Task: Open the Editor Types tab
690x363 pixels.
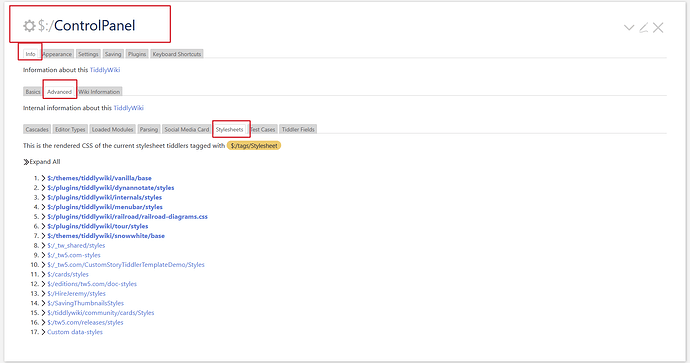Action: tap(70, 129)
